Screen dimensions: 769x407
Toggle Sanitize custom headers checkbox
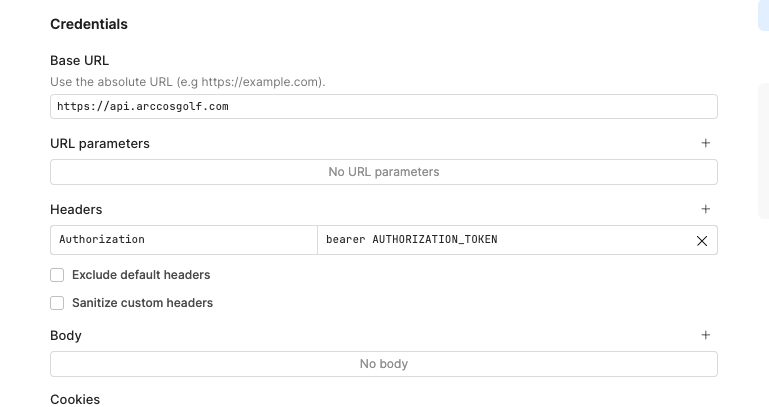[58, 303]
